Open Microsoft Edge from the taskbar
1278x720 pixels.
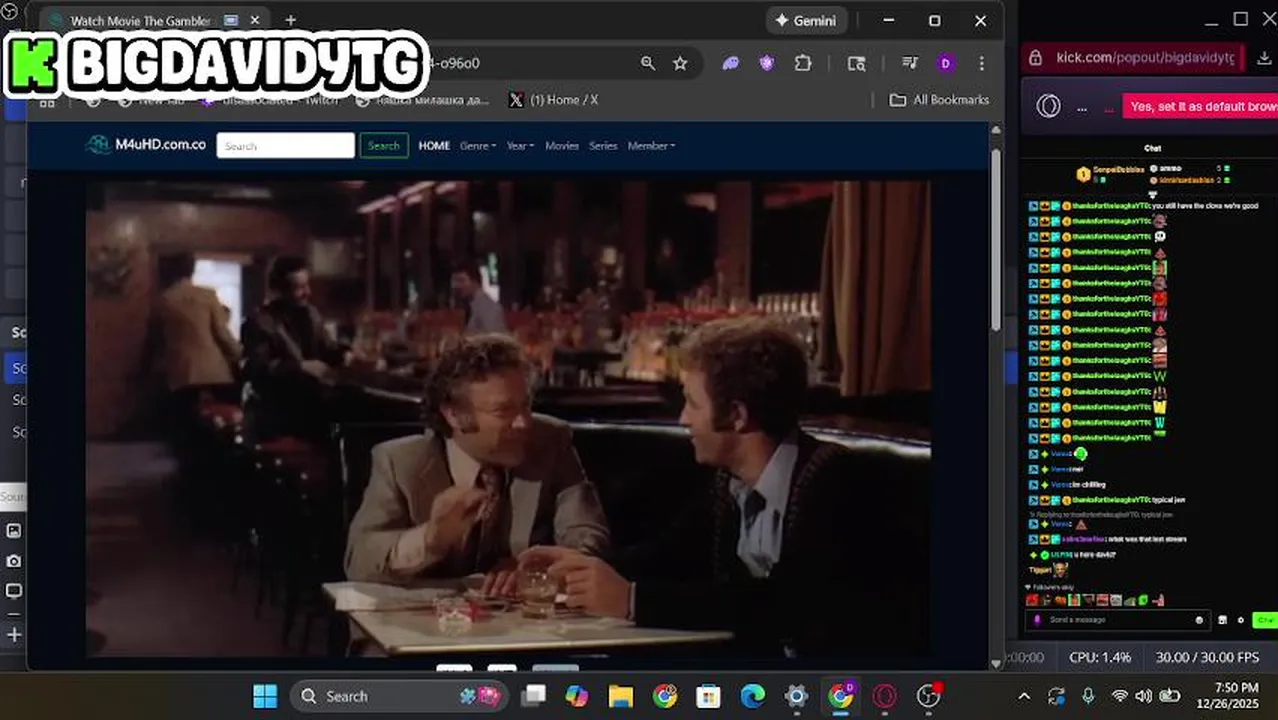(x=753, y=696)
